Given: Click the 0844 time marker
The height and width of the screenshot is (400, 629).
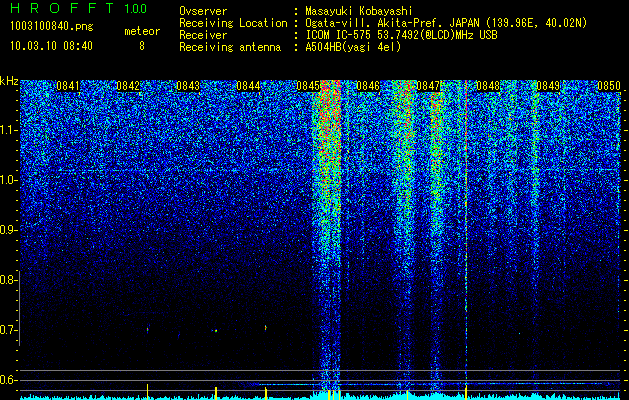Looking at the screenshot, I should tap(248, 86).
